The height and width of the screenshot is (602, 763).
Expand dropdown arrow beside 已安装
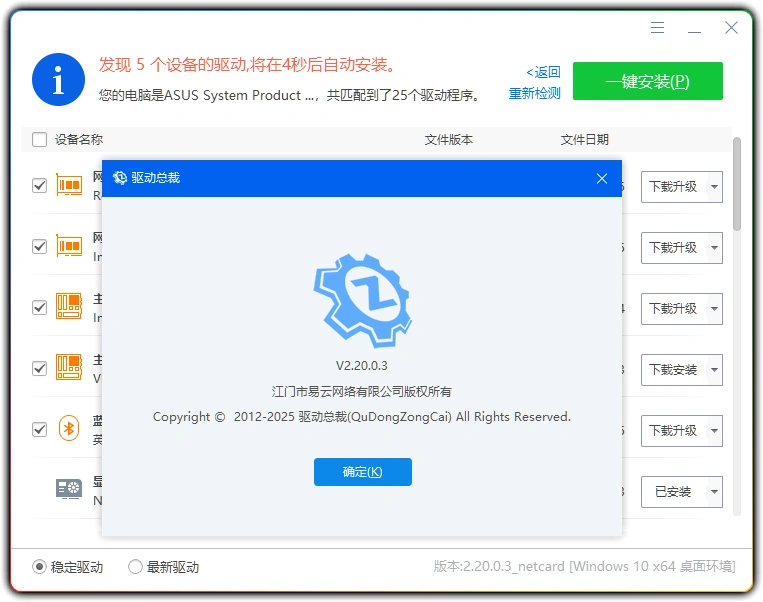tap(714, 492)
